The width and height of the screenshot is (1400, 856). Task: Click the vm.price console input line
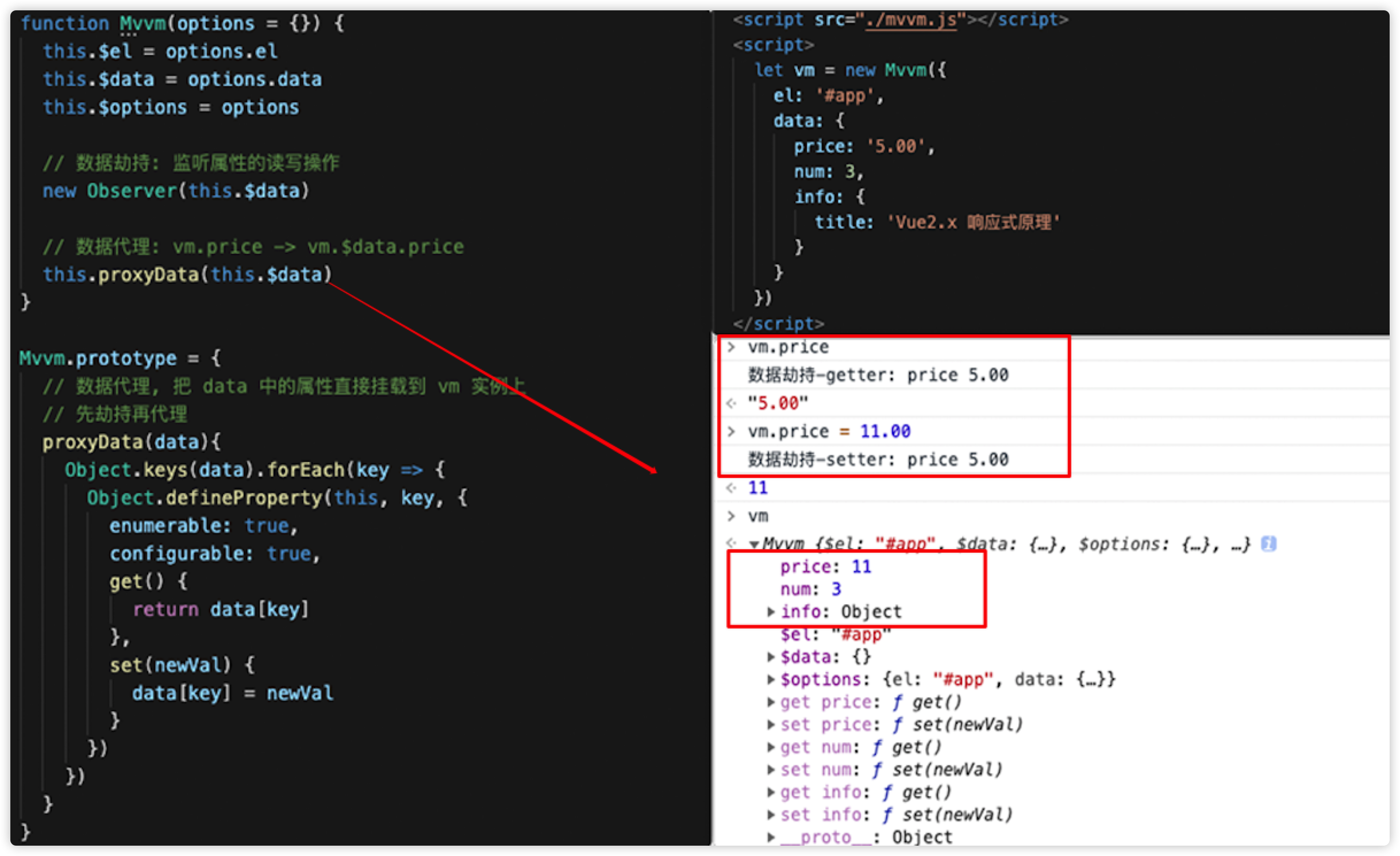(788, 348)
